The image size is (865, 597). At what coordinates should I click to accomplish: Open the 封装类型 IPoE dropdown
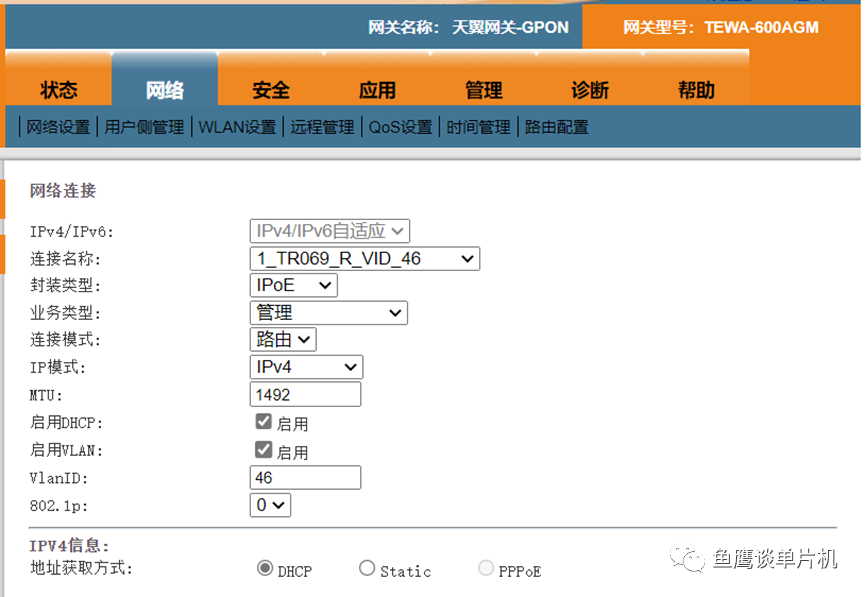coord(293,285)
